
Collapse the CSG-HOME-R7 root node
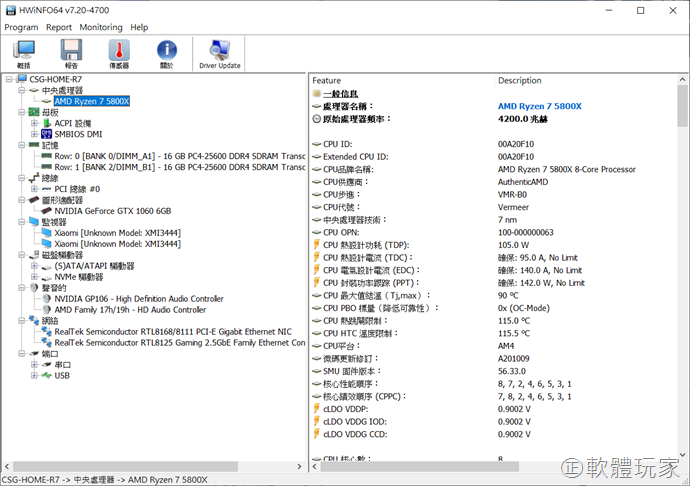[x=9, y=79]
